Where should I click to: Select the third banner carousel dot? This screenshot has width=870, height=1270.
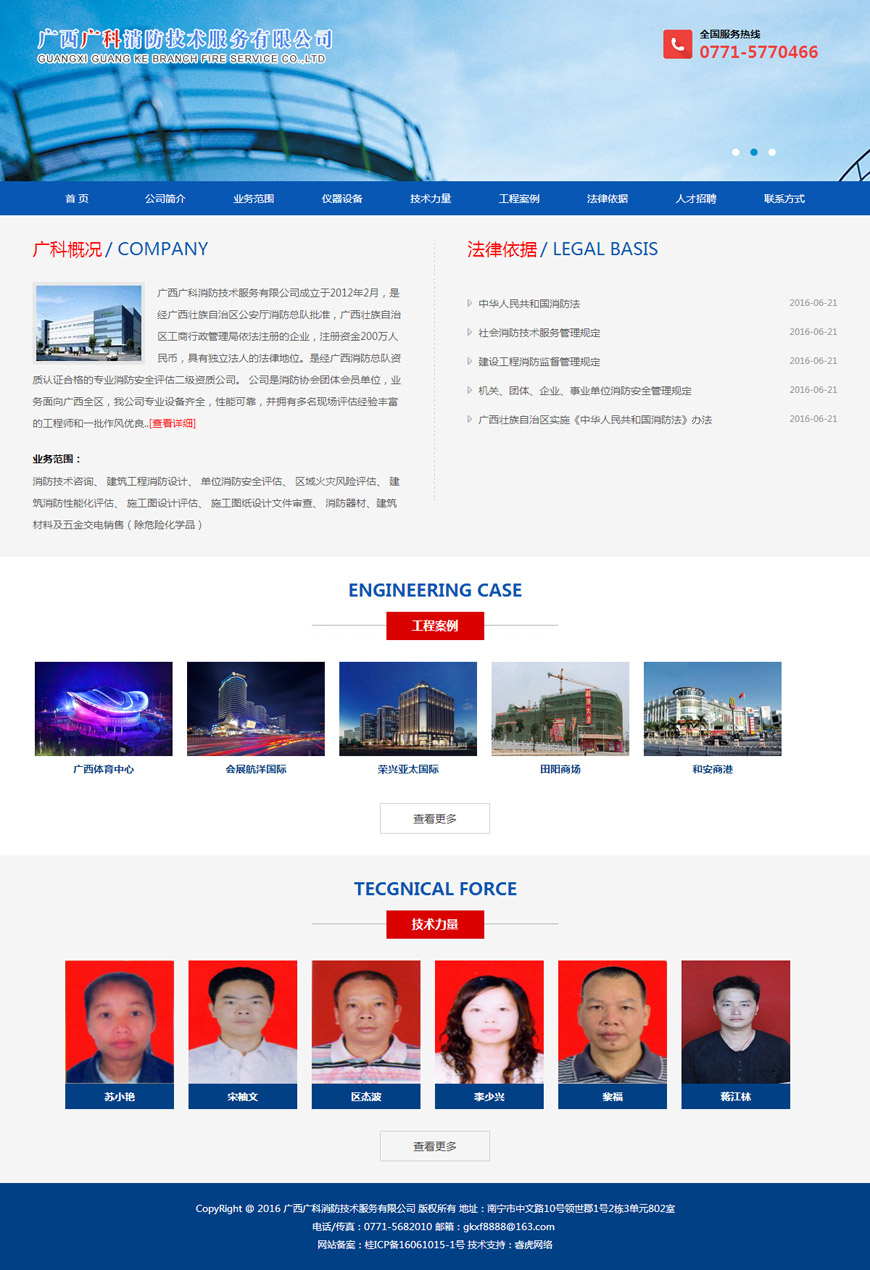point(772,152)
